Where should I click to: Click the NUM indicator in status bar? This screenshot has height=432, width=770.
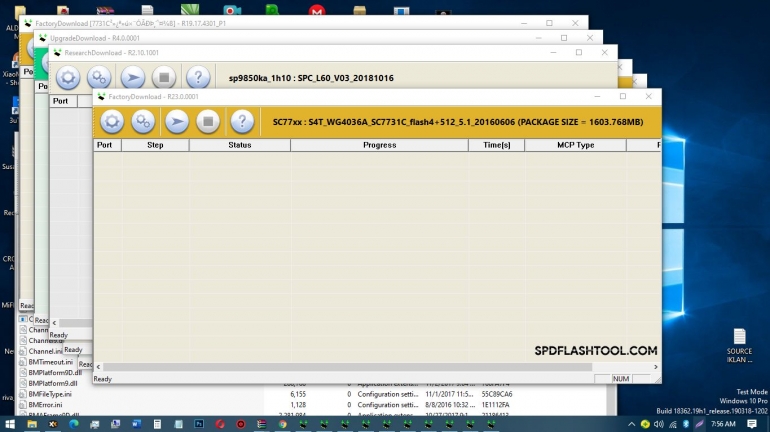(621, 378)
